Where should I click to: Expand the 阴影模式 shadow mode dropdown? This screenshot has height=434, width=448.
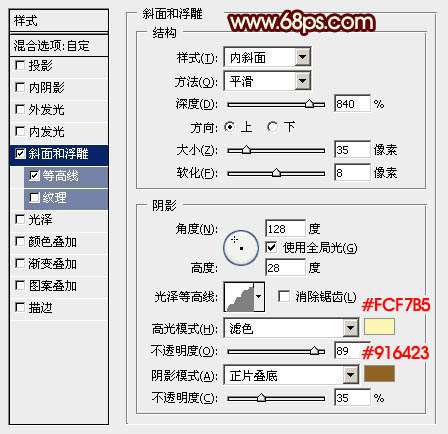click(x=291, y=375)
